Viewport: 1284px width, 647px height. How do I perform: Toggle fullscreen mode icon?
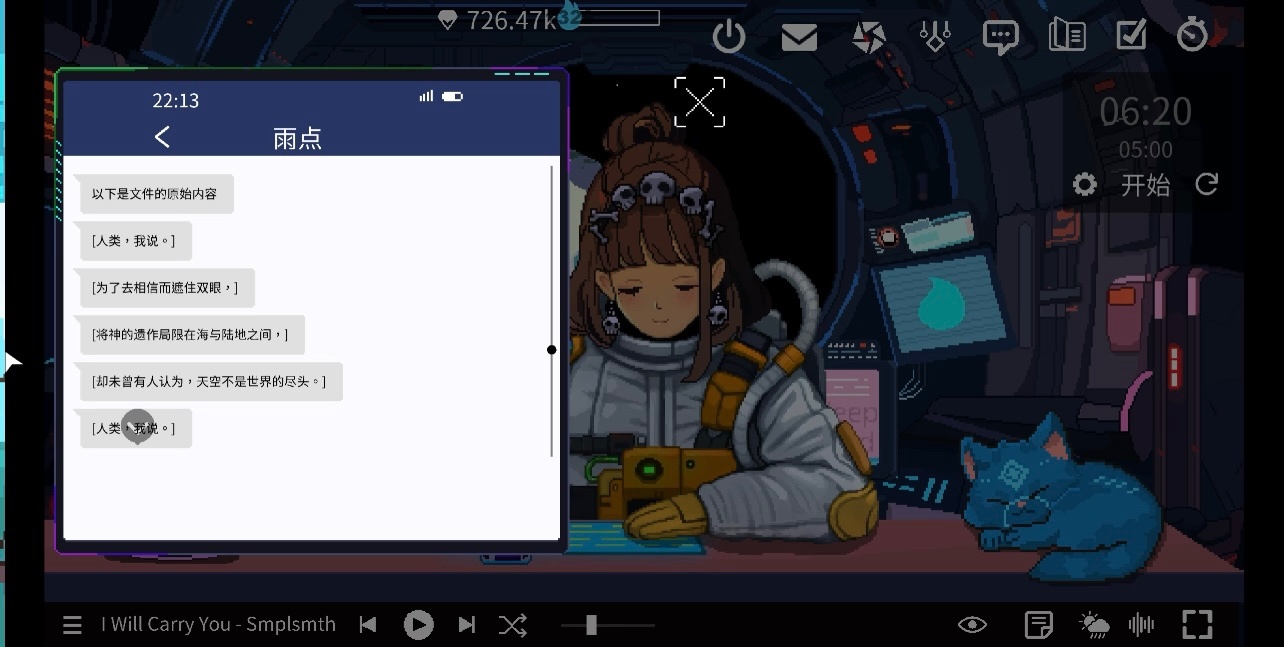click(1197, 624)
